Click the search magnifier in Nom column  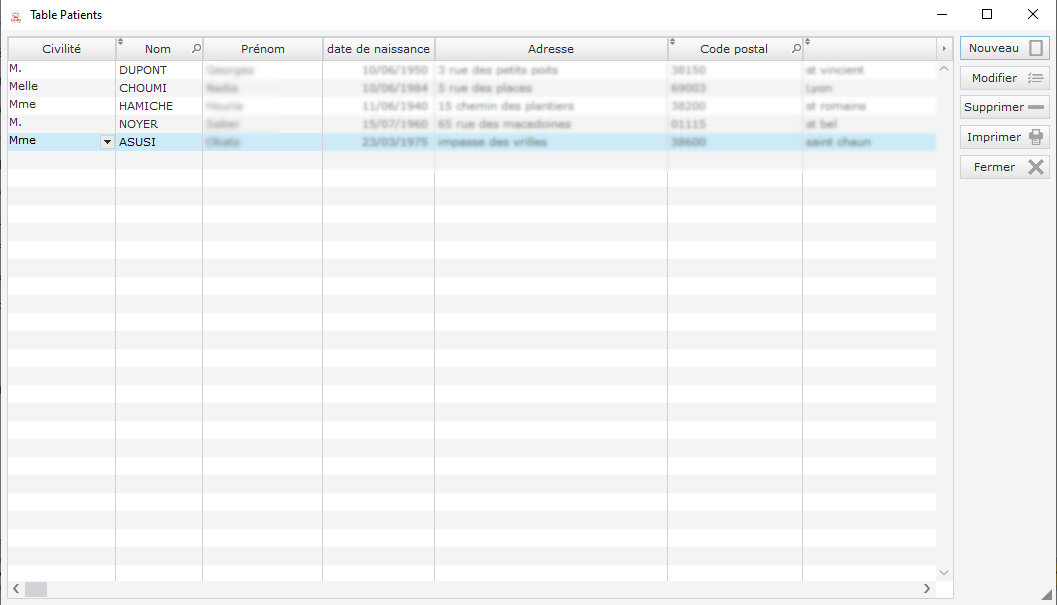click(196, 49)
